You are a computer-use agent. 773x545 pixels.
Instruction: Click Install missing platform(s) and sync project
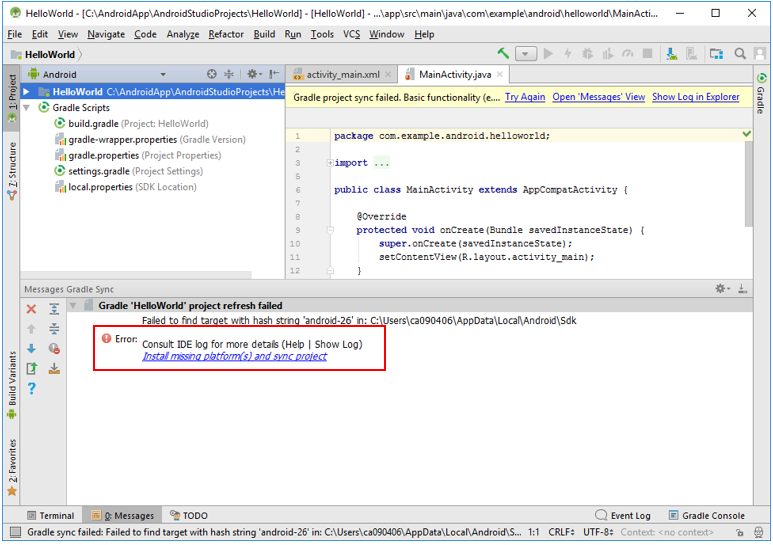coord(235,356)
